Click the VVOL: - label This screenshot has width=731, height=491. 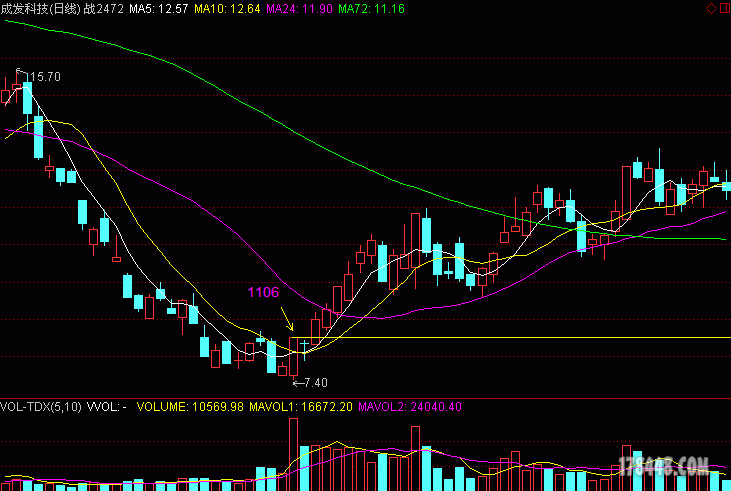106,407
